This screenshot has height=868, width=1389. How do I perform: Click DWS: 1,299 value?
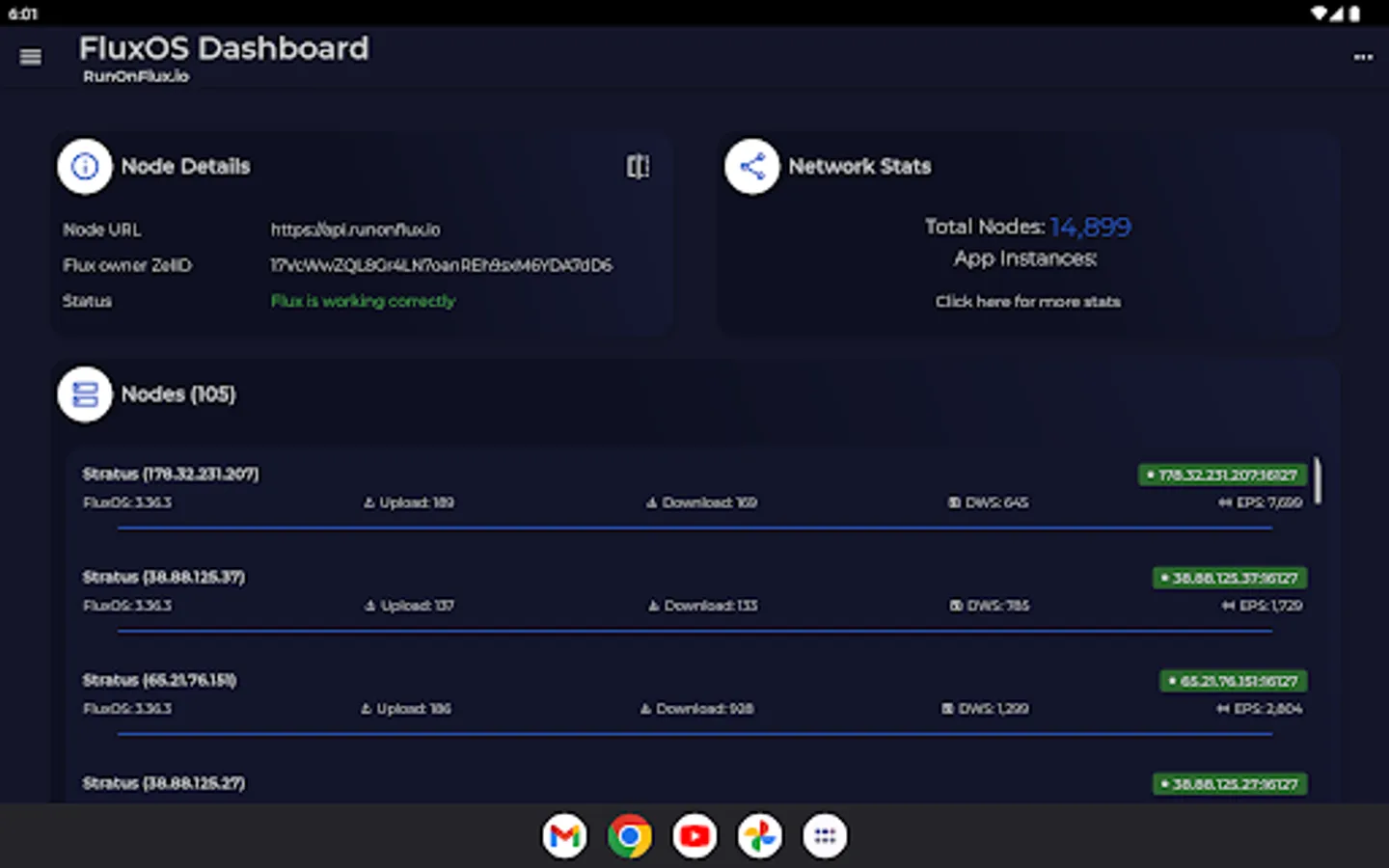click(986, 709)
